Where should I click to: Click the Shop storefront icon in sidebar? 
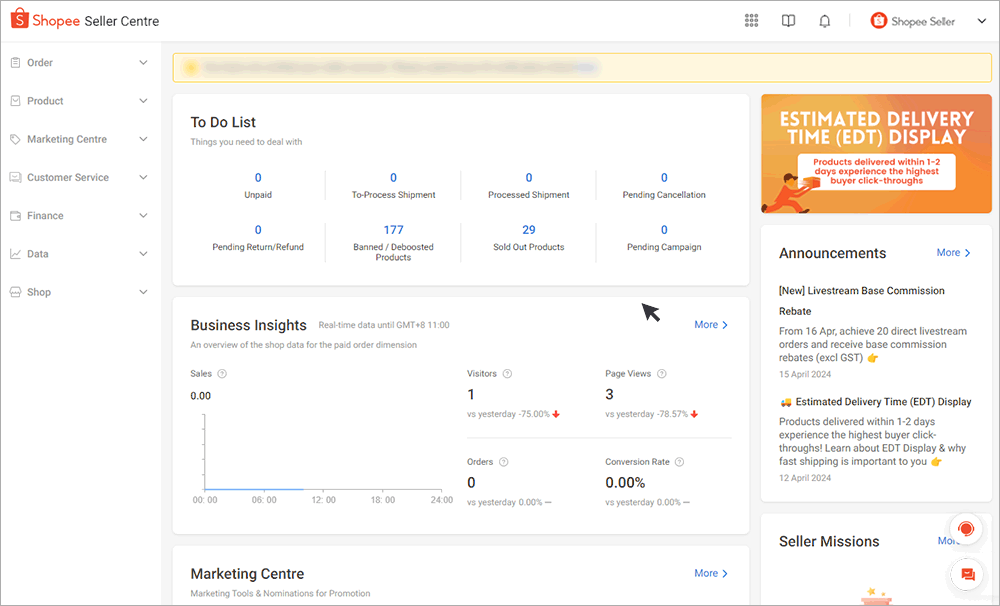pyautogui.click(x=15, y=292)
